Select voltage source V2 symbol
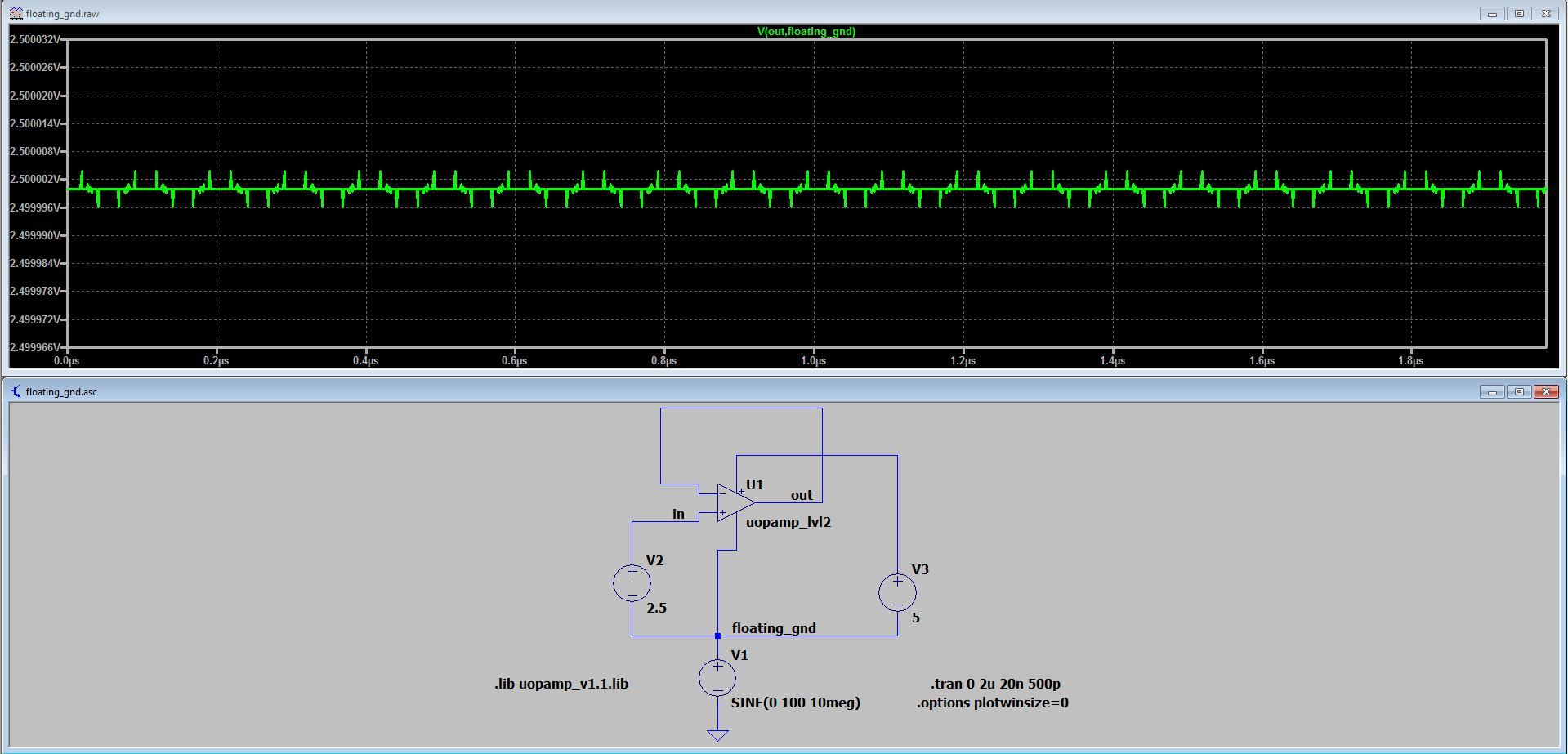The height and width of the screenshot is (754, 1568). [632, 582]
